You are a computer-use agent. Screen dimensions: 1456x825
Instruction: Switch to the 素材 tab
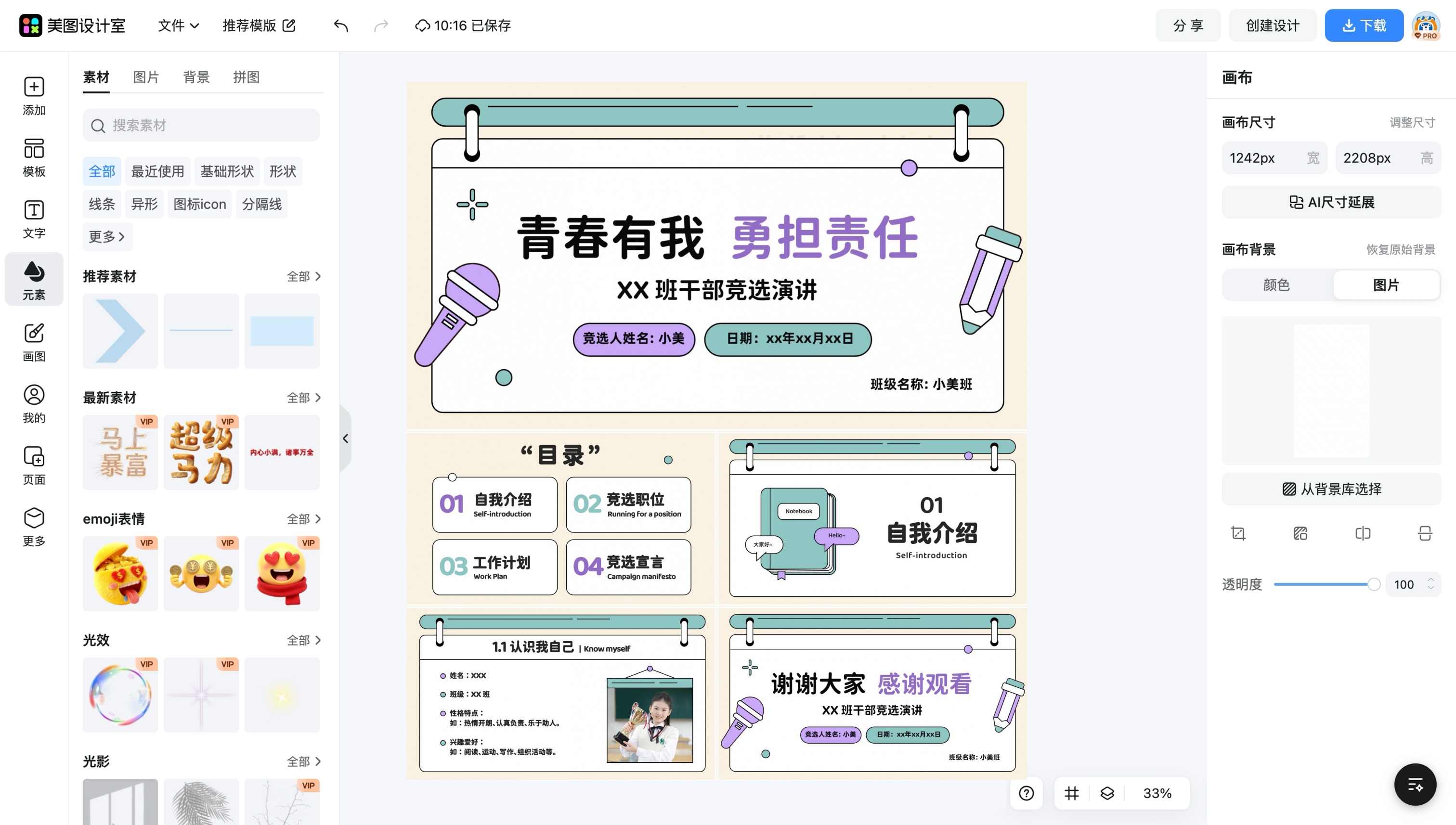(96, 77)
